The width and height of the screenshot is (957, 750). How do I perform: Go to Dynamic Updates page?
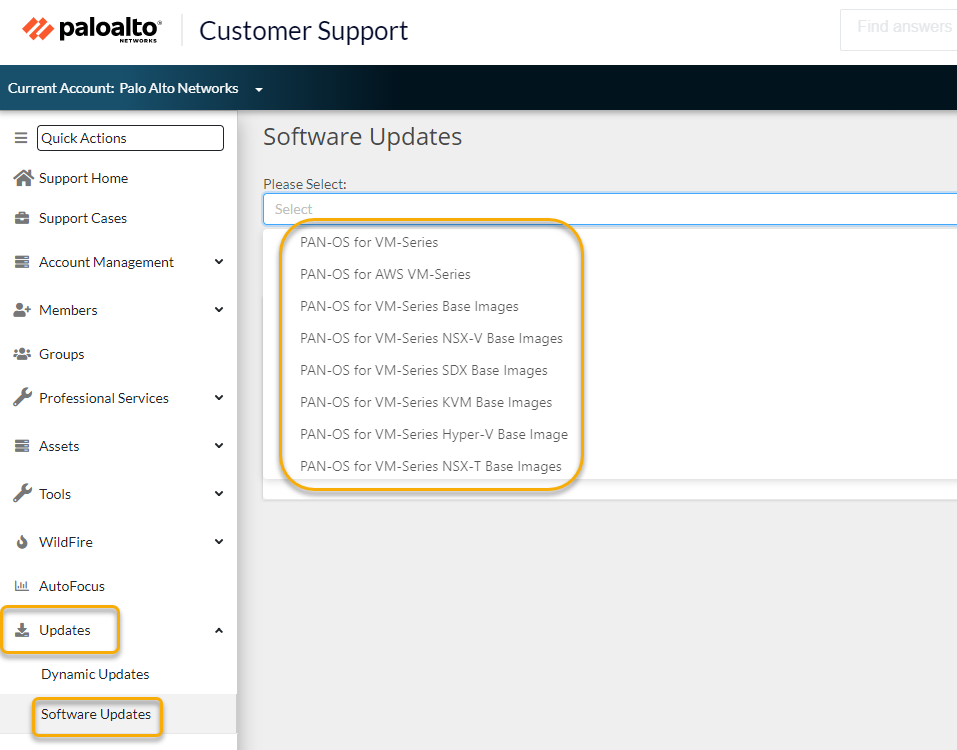95,674
